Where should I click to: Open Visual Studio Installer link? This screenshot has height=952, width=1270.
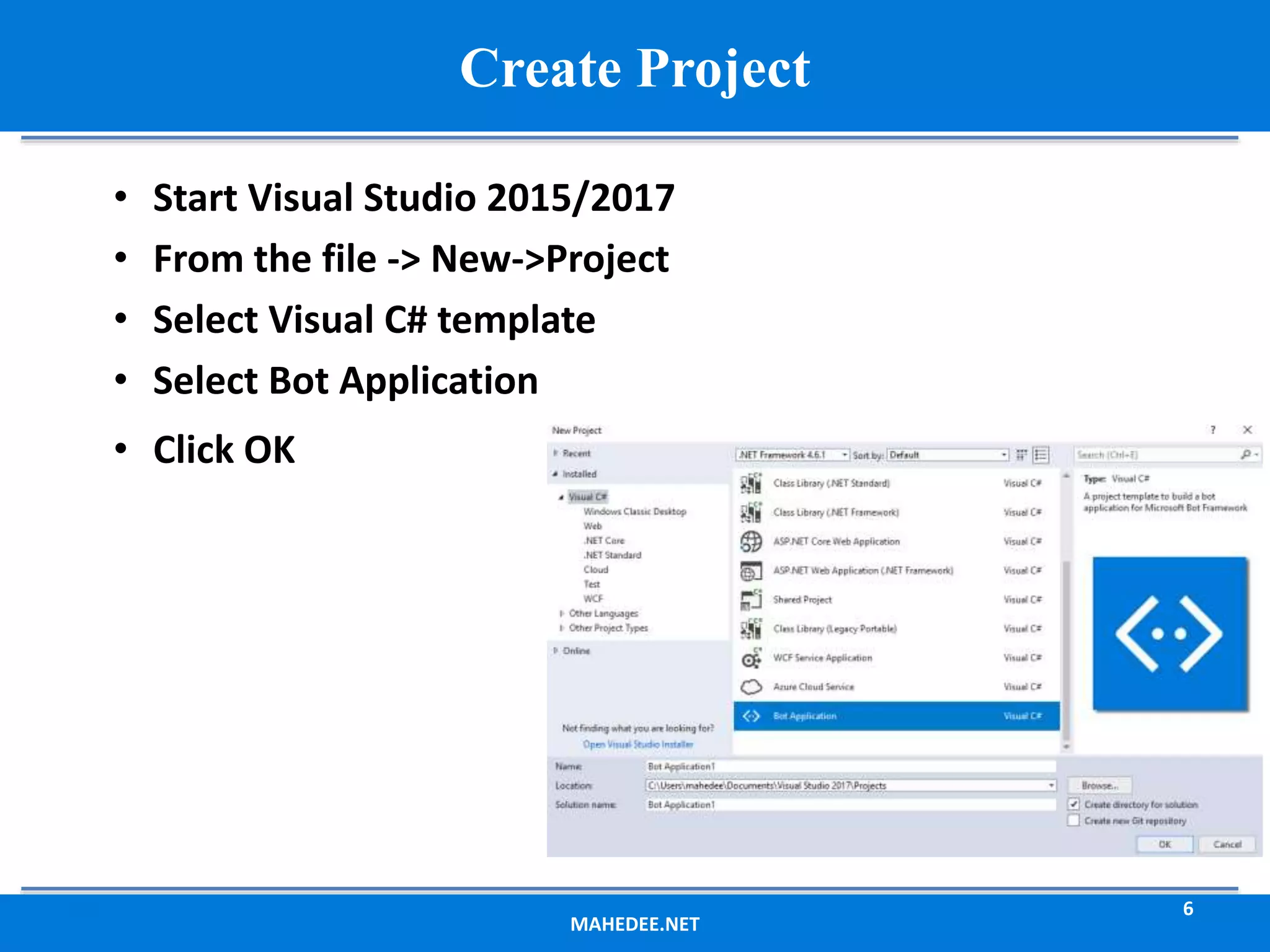point(637,744)
